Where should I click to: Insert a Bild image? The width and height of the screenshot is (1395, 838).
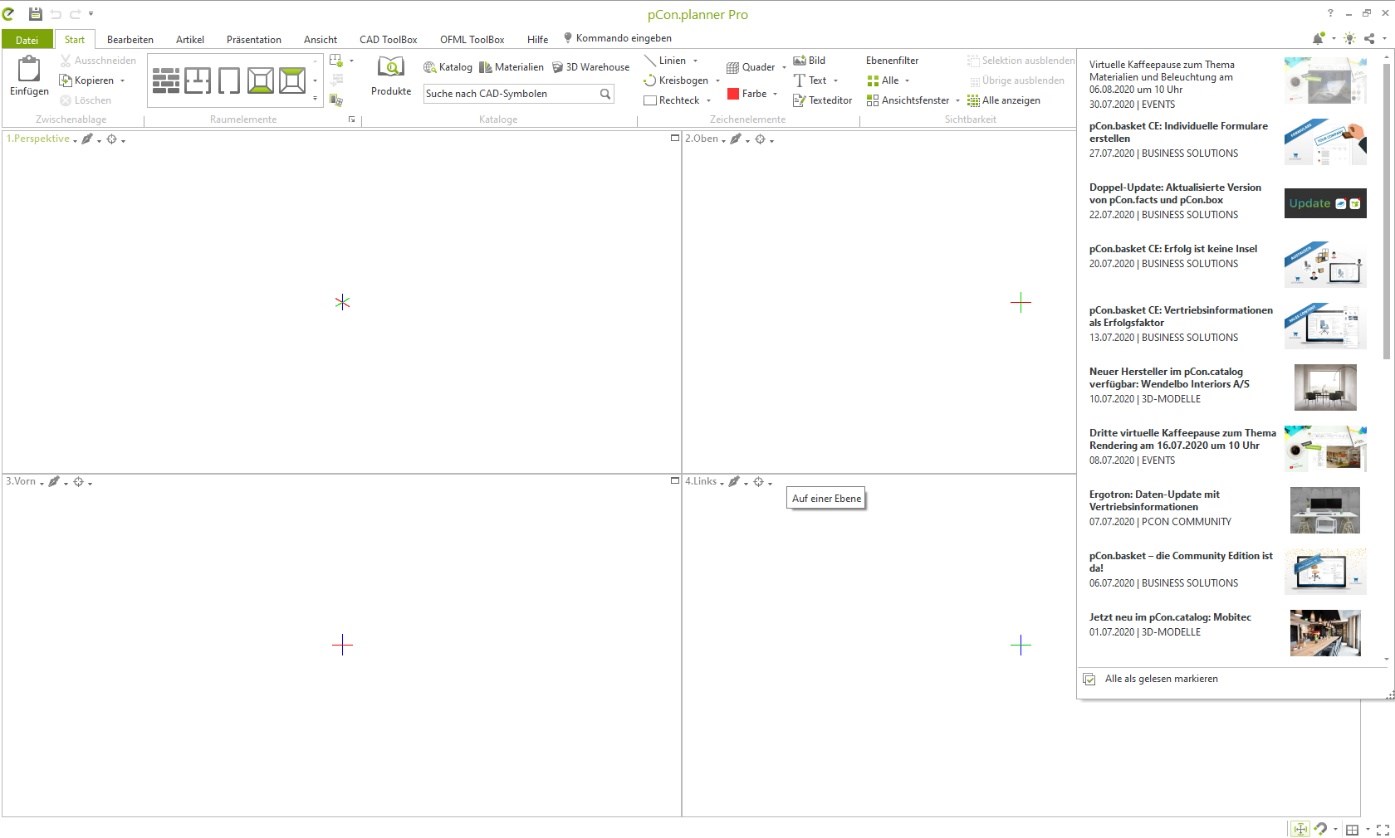pyautogui.click(x=809, y=60)
